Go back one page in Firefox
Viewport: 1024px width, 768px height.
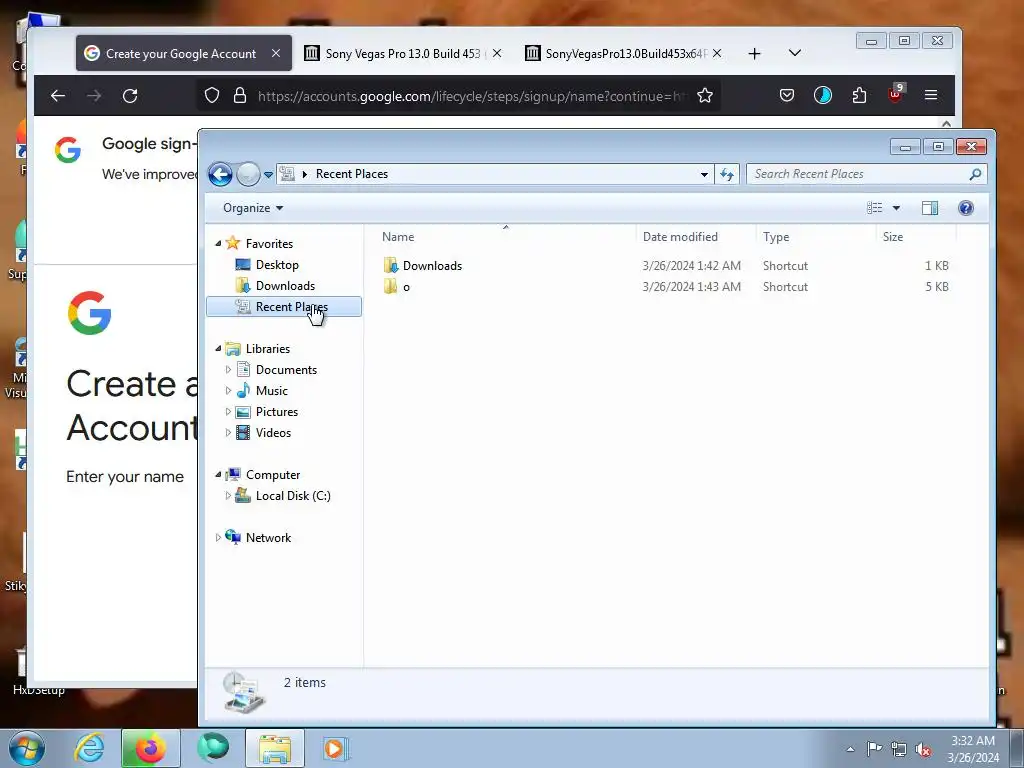(58, 96)
